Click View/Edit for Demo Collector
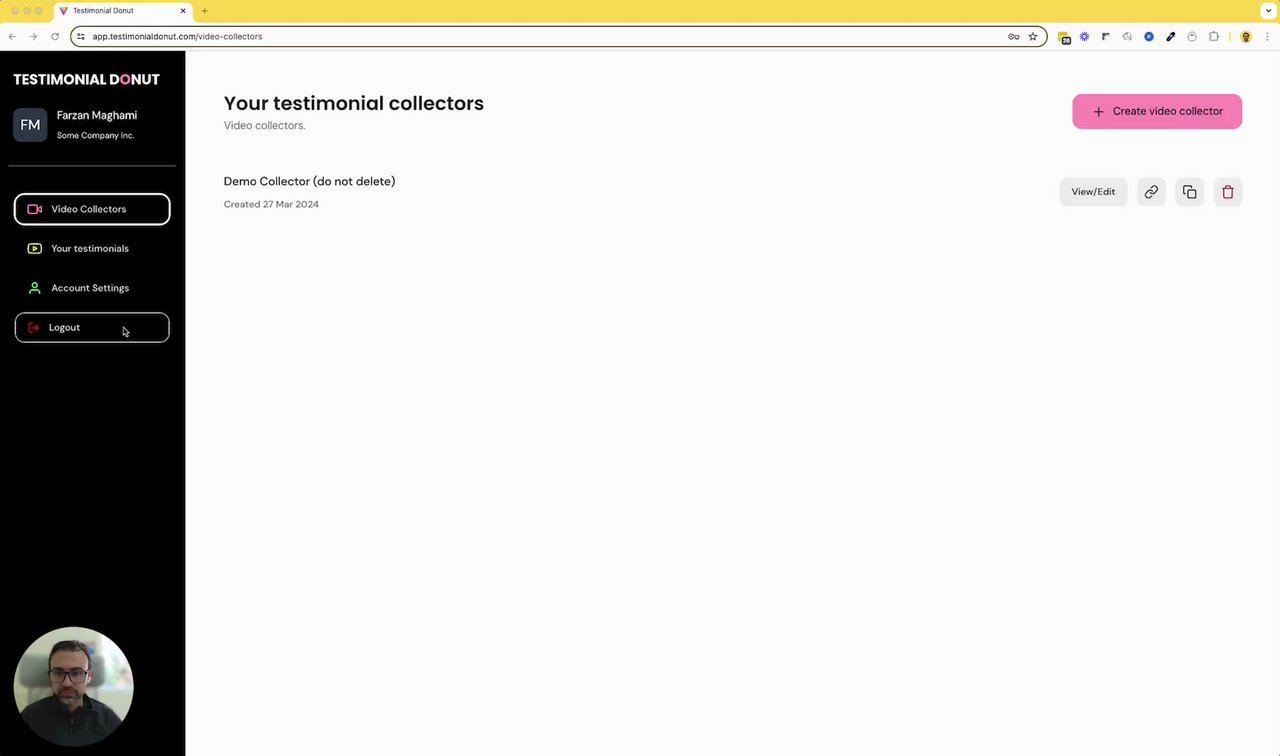1280x756 pixels. tap(1093, 192)
